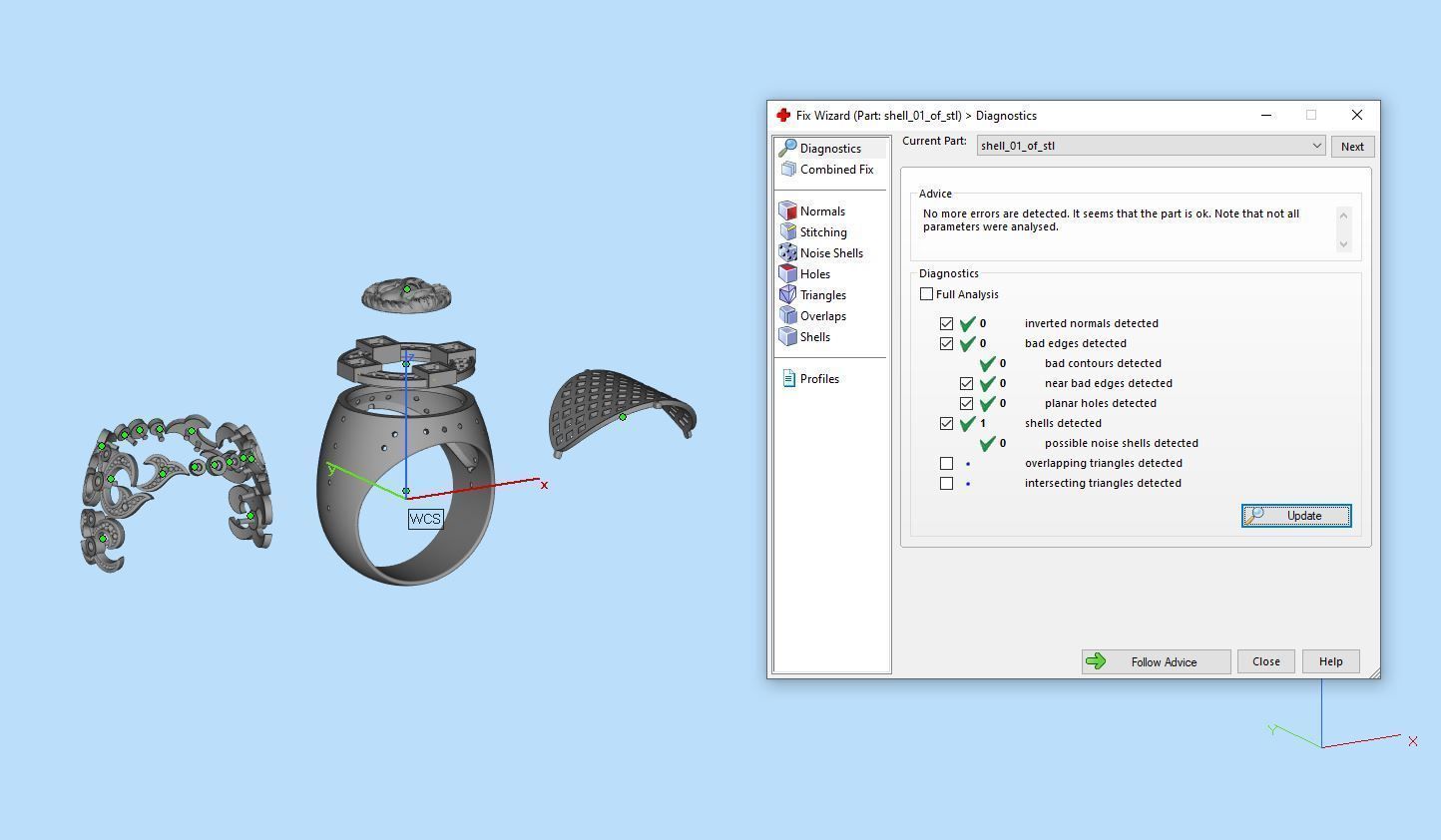The height and width of the screenshot is (840, 1441).
Task: Enable the Full Analysis checkbox
Action: click(x=926, y=294)
